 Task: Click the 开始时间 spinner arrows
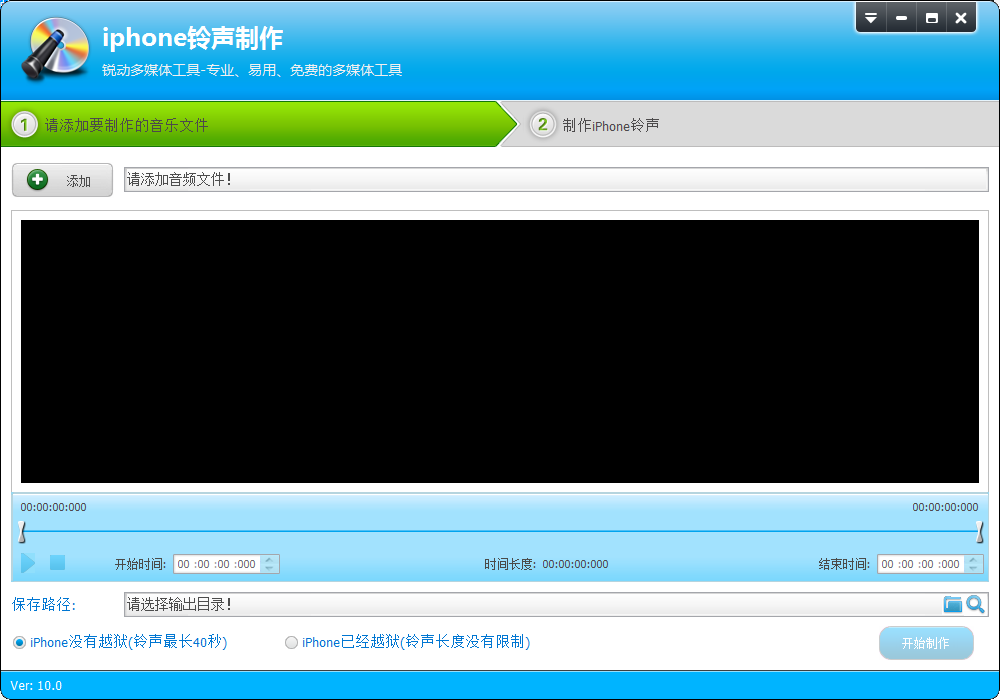coord(271,564)
